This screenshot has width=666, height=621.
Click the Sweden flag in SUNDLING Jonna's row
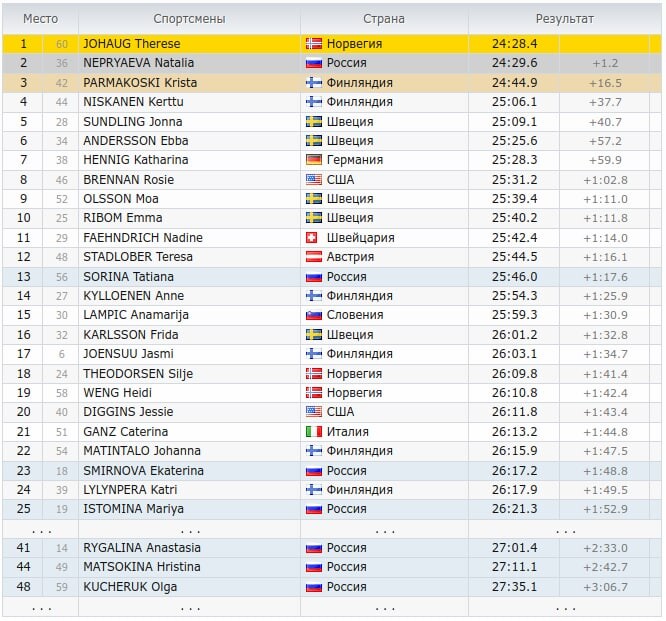pyautogui.click(x=314, y=122)
